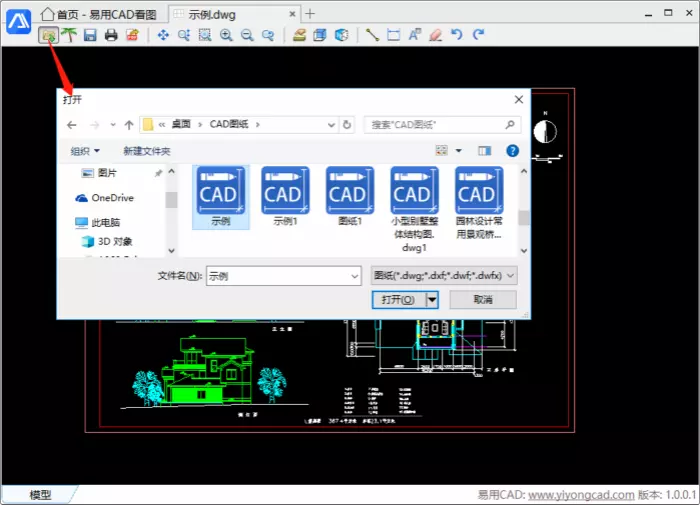Select OneDrive in the navigation pane
This screenshot has height=505, width=700.
click(x=112, y=198)
